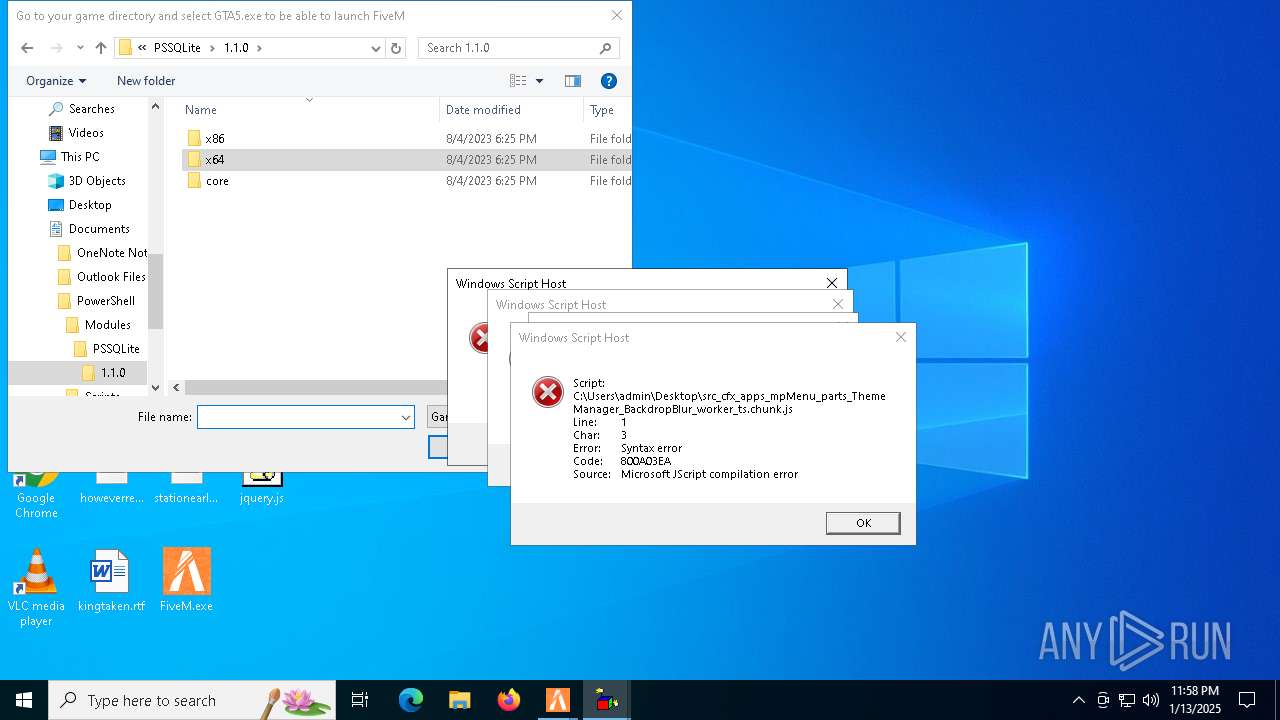Select the x64 folder
1280x720 pixels.
click(215, 160)
